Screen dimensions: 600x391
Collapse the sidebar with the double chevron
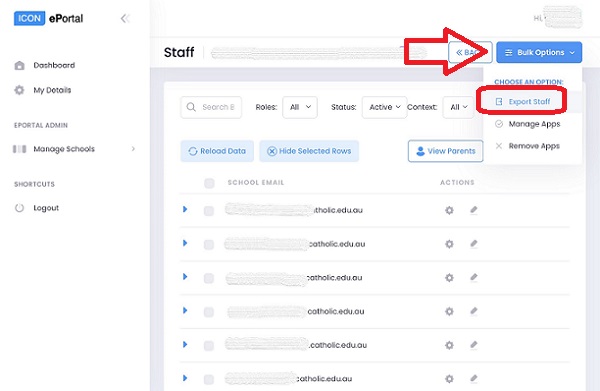click(x=125, y=18)
